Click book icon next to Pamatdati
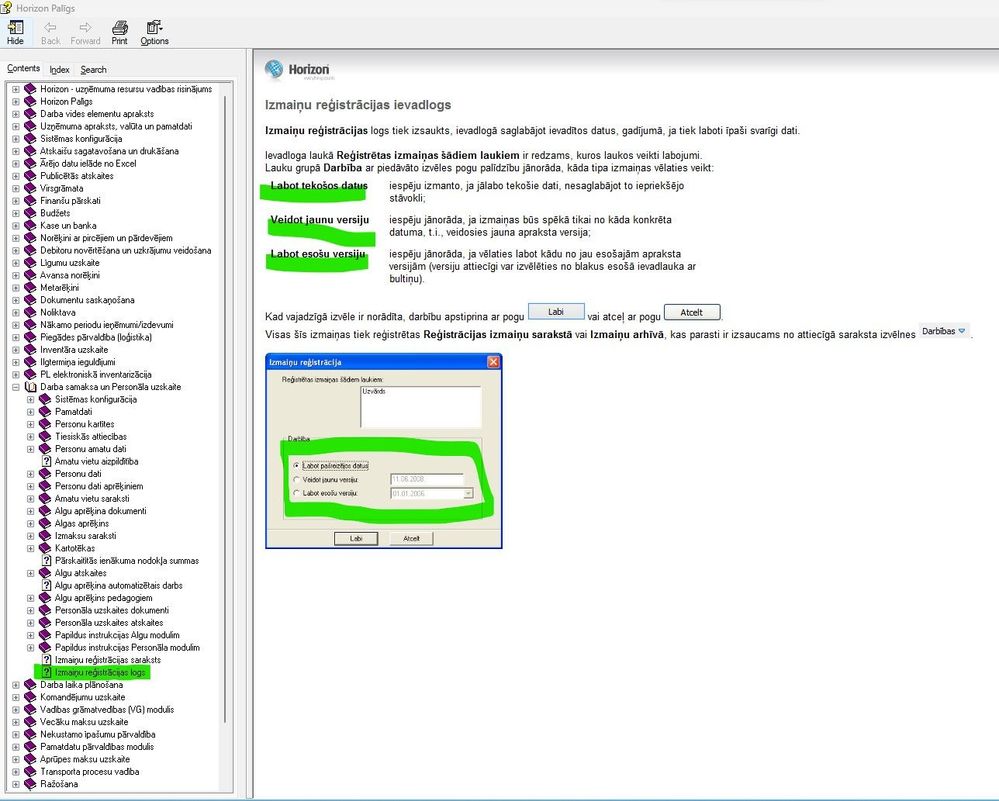999x801 pixels. [x=45, y=412]
